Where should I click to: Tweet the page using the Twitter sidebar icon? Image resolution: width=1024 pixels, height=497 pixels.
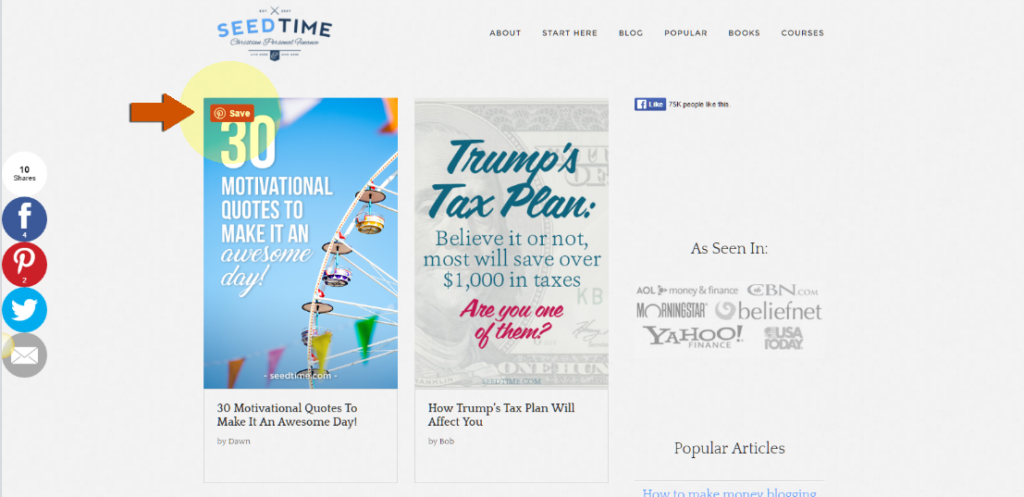click(24, 310)
